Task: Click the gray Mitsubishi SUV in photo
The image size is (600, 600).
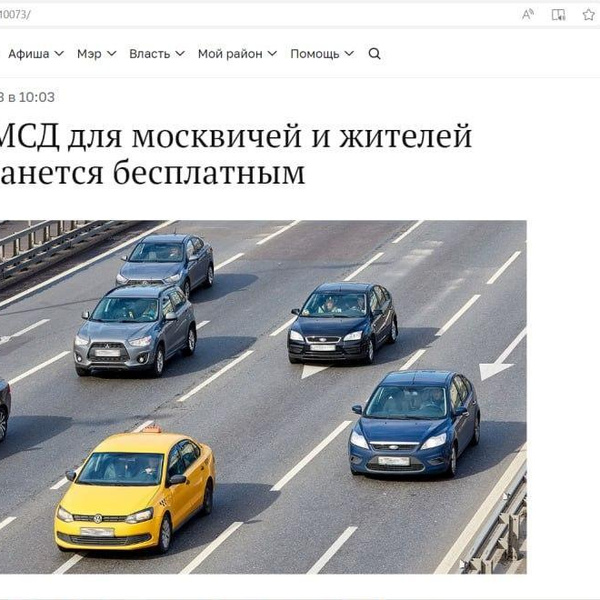Action: (135, 331)
